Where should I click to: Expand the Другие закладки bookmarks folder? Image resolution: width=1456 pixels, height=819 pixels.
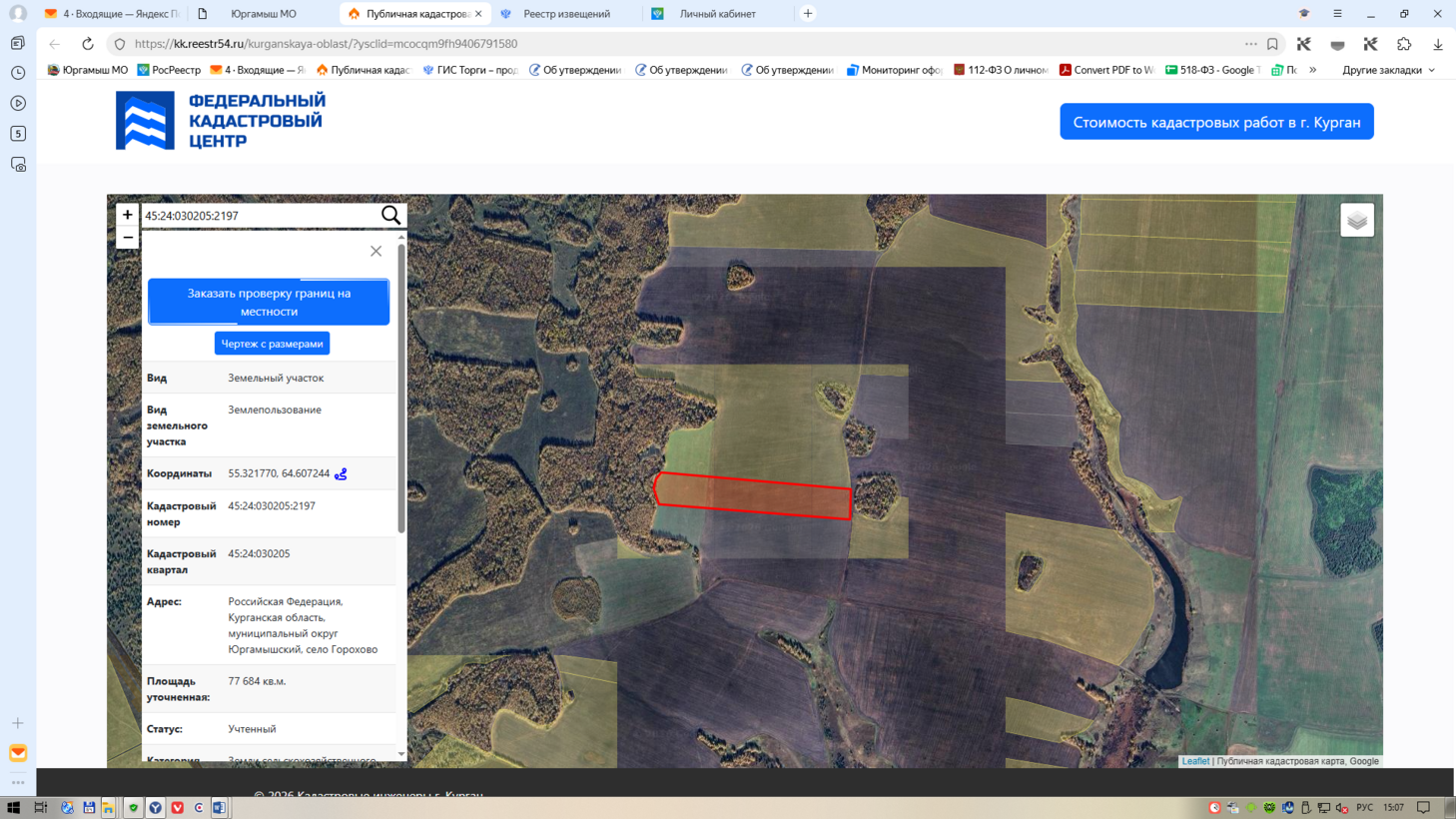point(1389,70)
